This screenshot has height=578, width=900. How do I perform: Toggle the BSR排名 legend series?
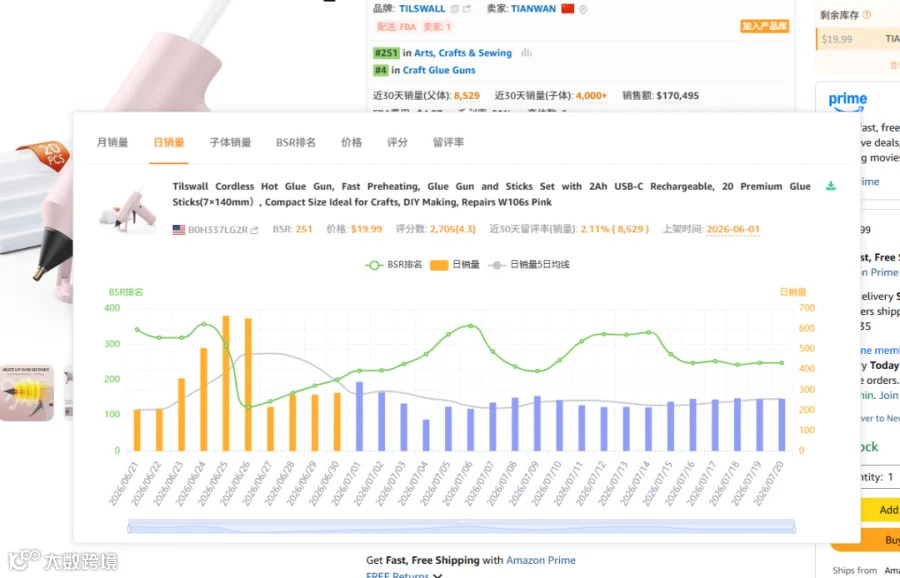(x=394, y=265)
